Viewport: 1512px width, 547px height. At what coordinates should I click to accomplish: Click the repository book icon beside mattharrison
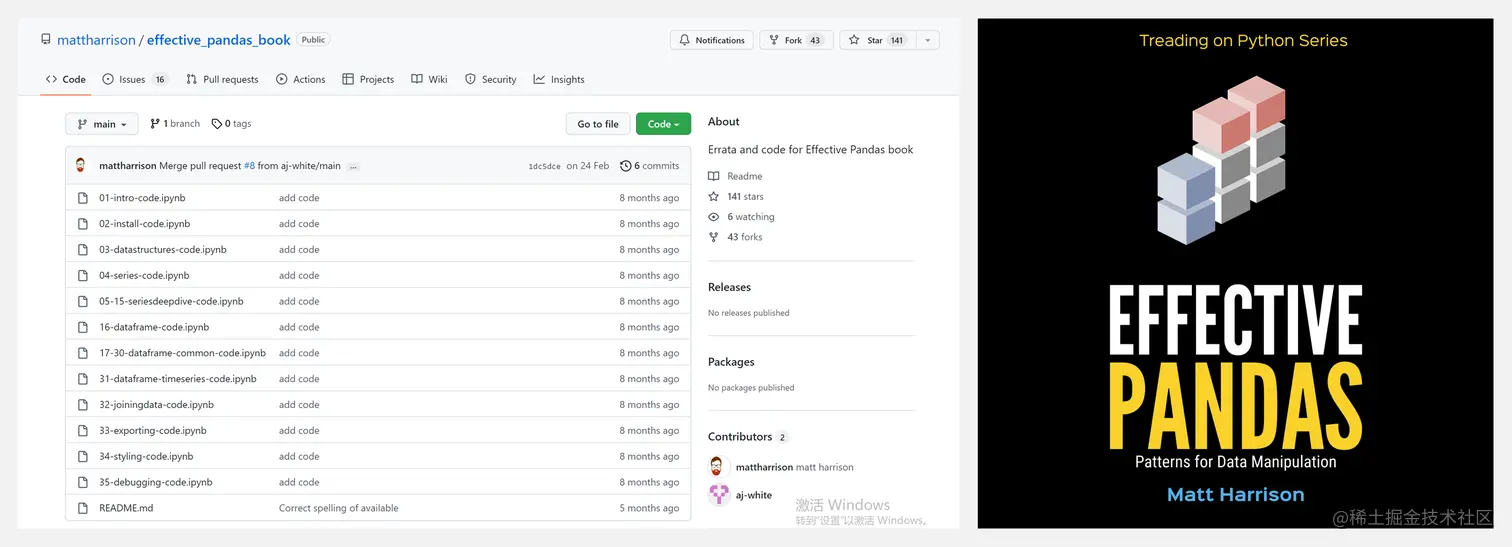pyautogui.click(x=45, y=40)
